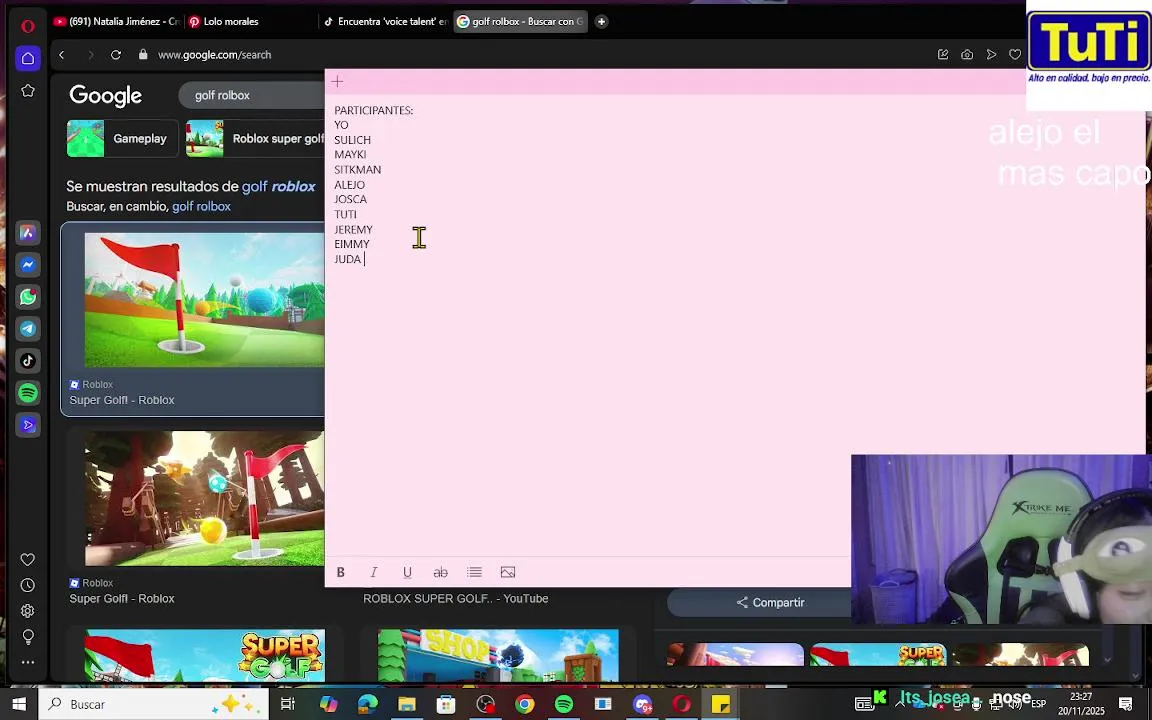Screen dimensions: 1152x720
Task: Open the heart icon at sidebar bottom
Action: pos(28,560)
